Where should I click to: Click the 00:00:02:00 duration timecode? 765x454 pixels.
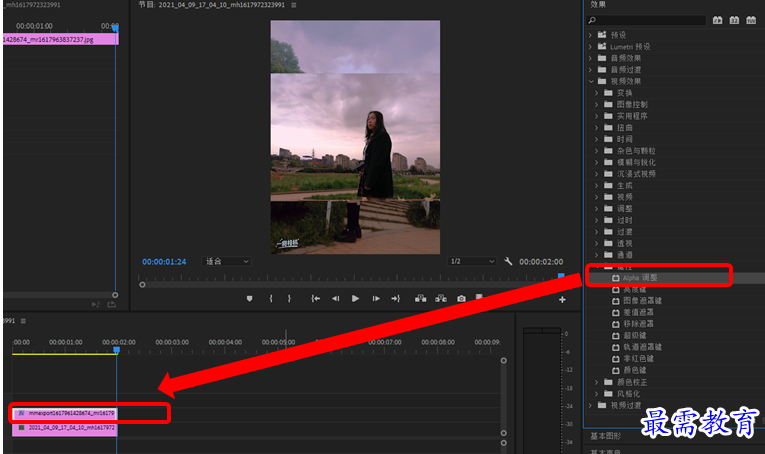point(541,262)
